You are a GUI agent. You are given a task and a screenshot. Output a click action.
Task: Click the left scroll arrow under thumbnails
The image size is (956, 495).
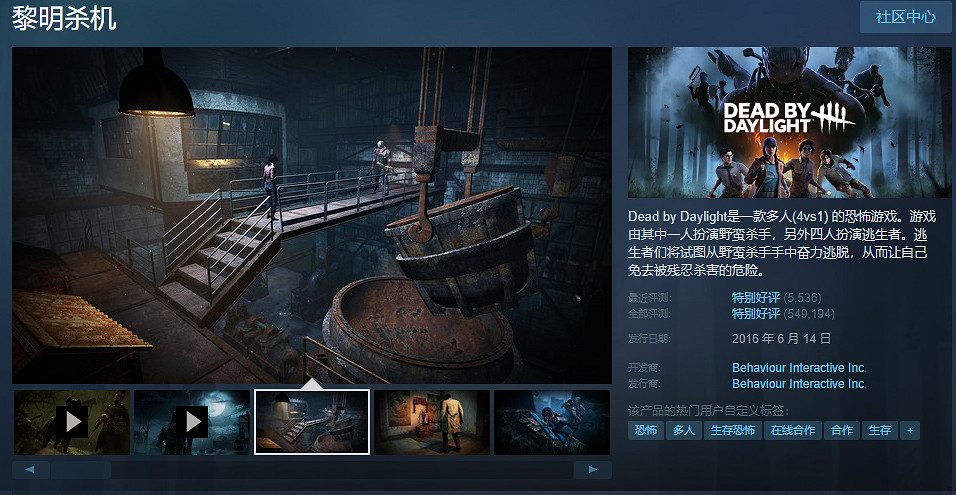(x=30, y=469)
